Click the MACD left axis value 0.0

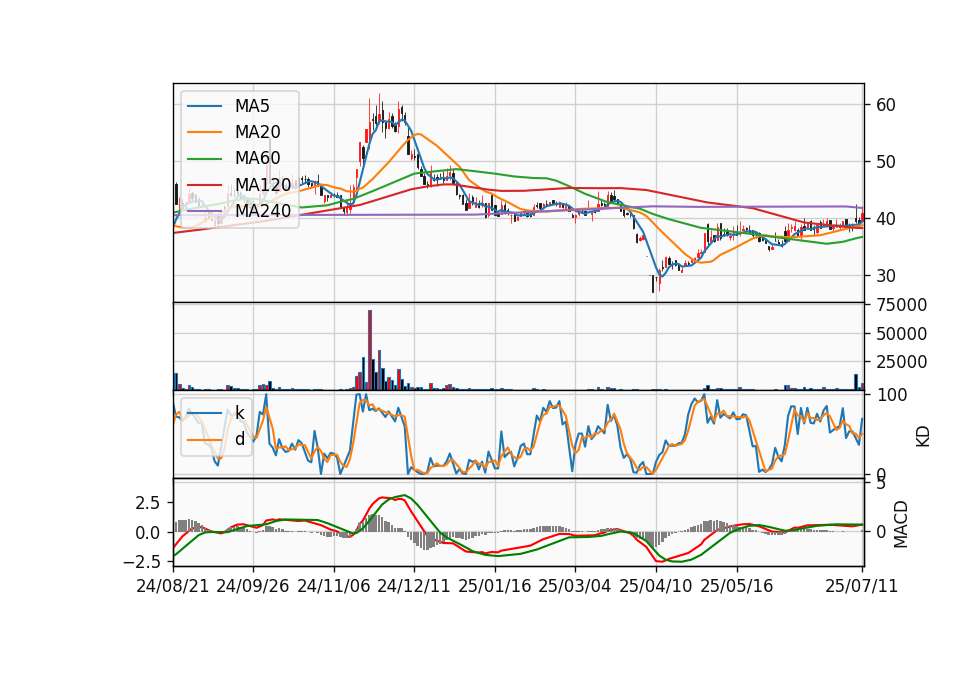[x=148, y=533]
